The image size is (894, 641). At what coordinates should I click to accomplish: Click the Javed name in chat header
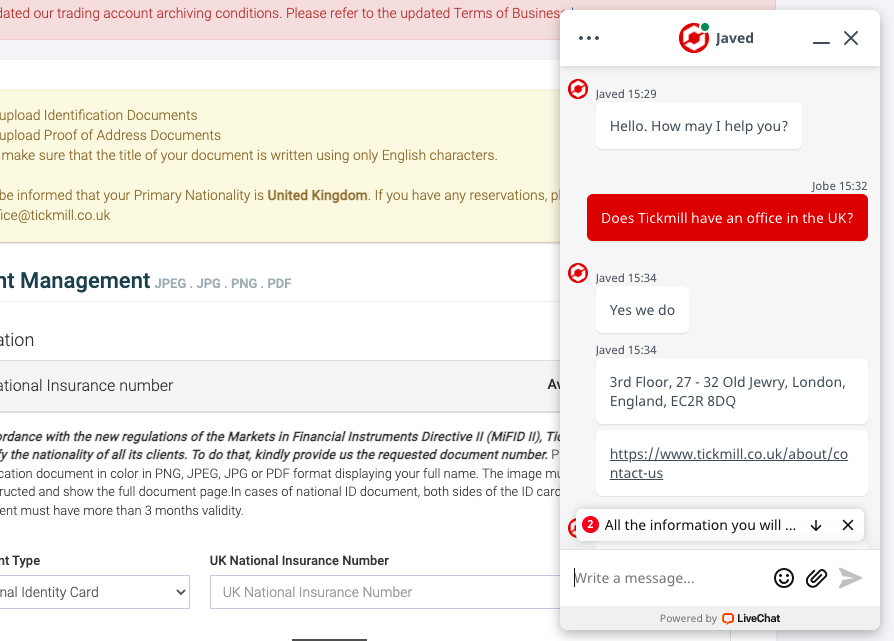point(734,38)
